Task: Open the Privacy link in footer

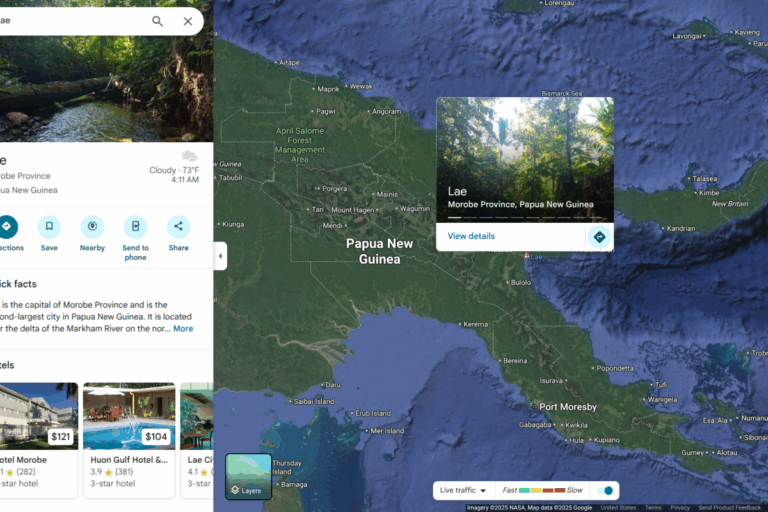Action: point(680,508)
